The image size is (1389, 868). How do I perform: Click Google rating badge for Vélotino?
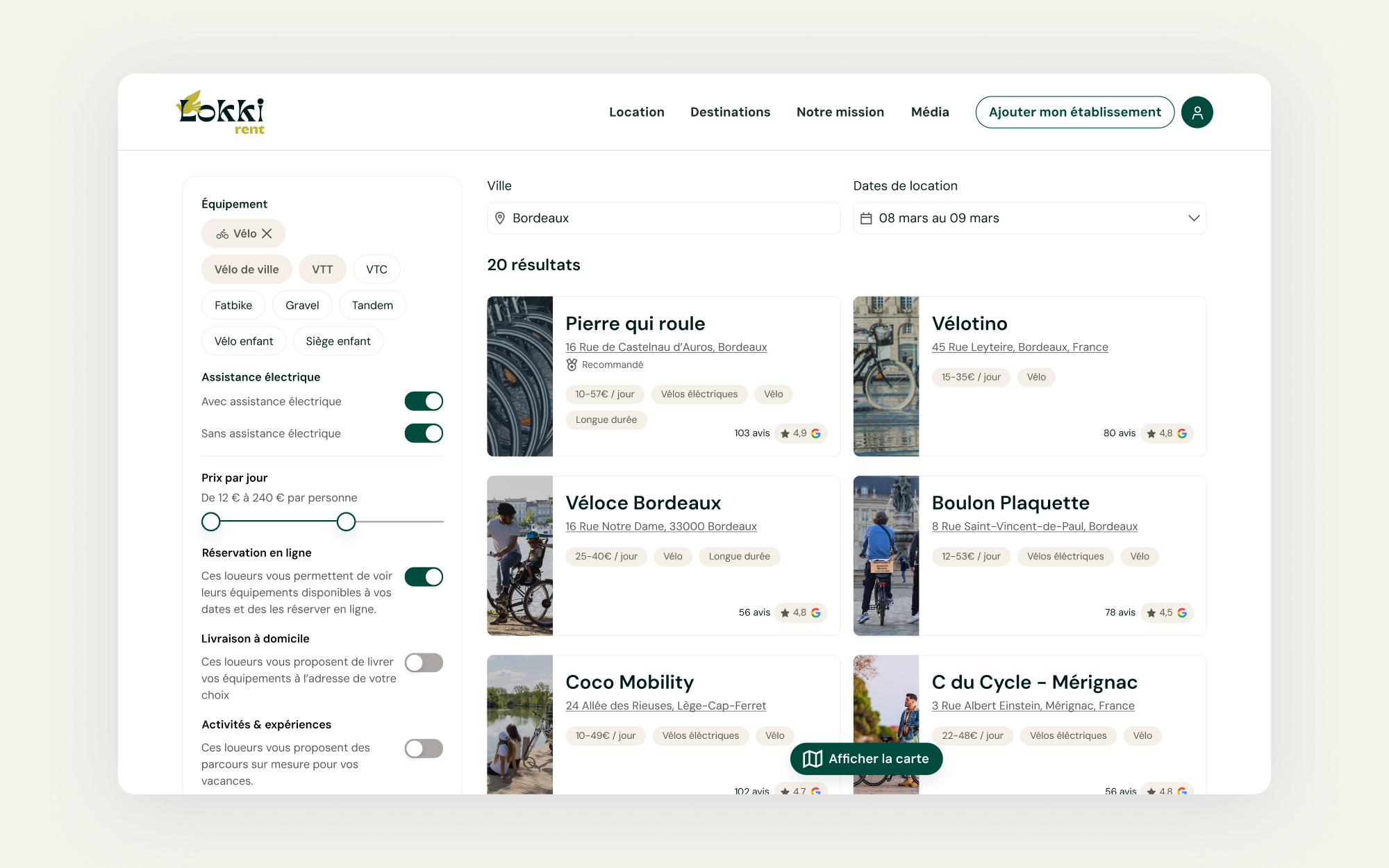point(1167,433)
